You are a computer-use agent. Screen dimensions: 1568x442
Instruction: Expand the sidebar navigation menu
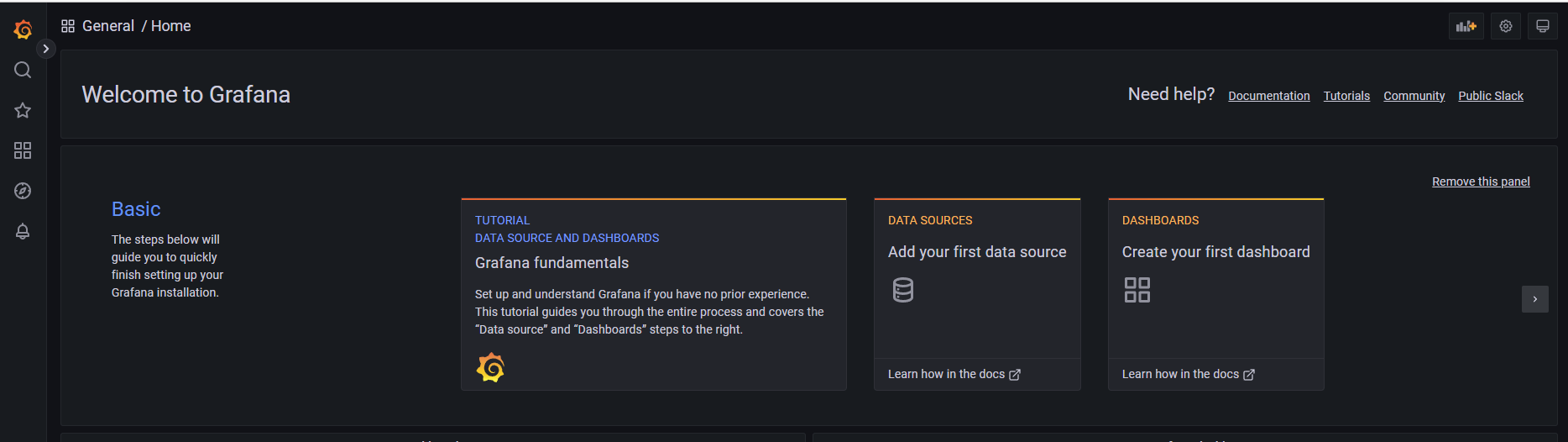tap(46, 49)
